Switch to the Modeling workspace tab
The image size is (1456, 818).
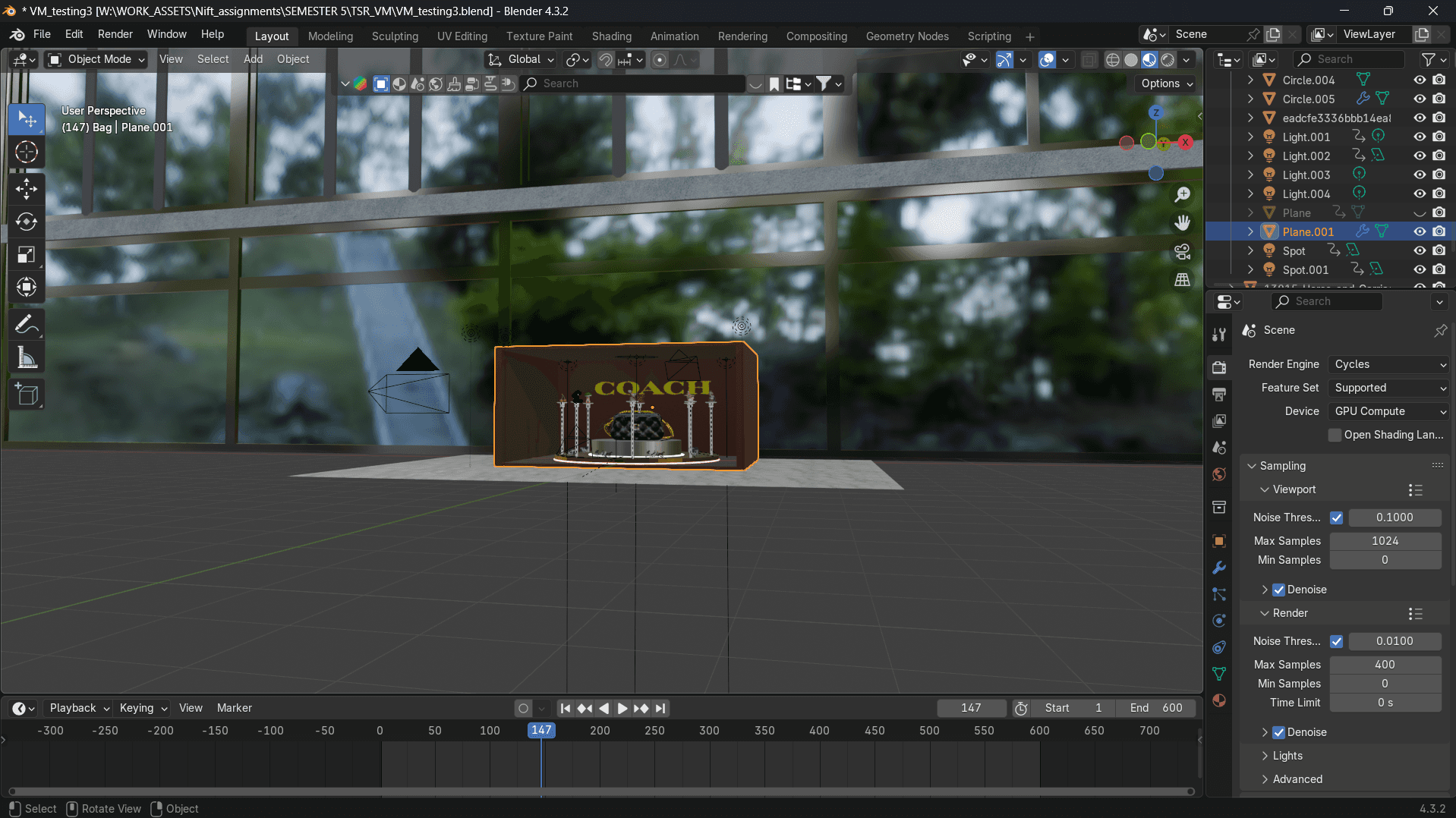point(330,36)
